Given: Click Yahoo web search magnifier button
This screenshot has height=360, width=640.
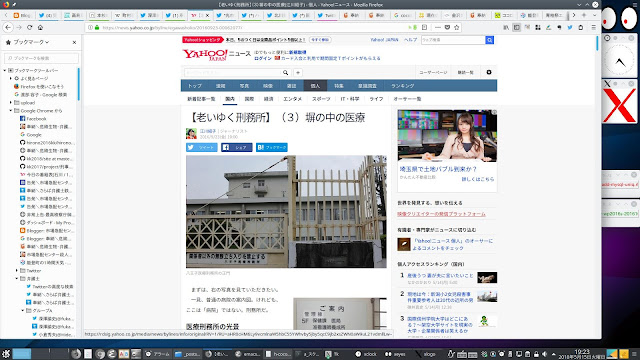Looking at the screenshot, I should [x=489, y=40].
